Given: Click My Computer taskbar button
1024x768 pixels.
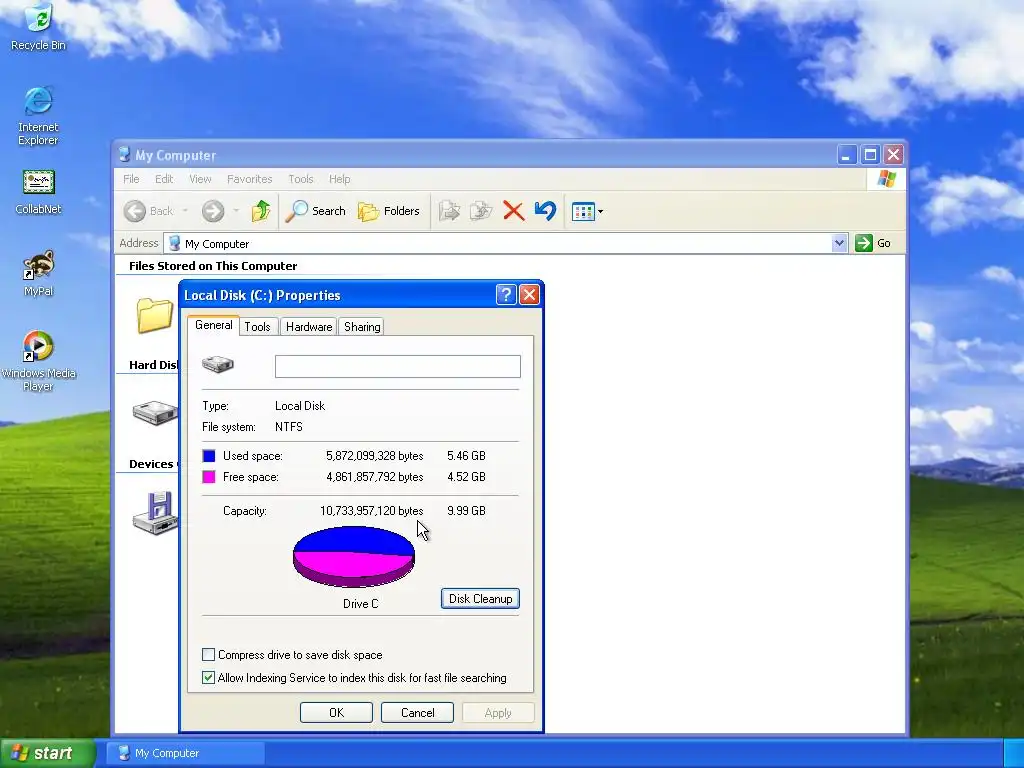Looking at the screenshot, I should tap(185, 753).
